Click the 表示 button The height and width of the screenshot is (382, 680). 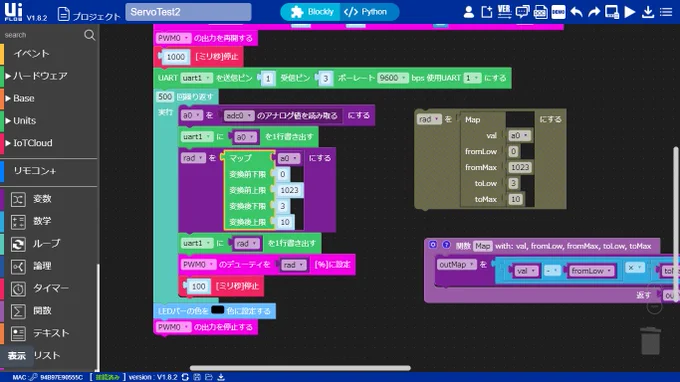[16, 356]
